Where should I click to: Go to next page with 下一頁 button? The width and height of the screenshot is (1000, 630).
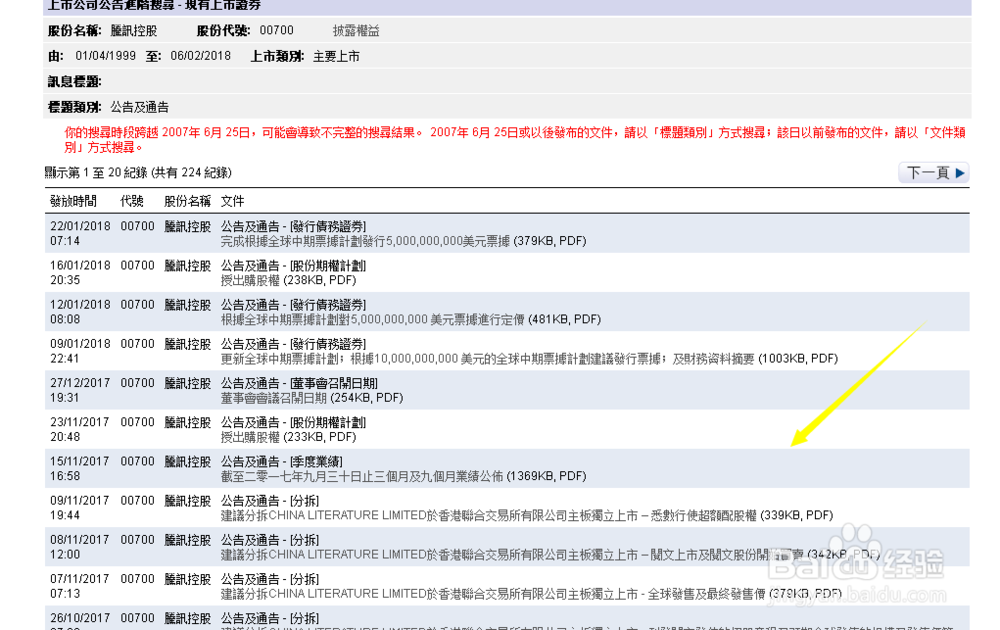[x=934, y=173]
